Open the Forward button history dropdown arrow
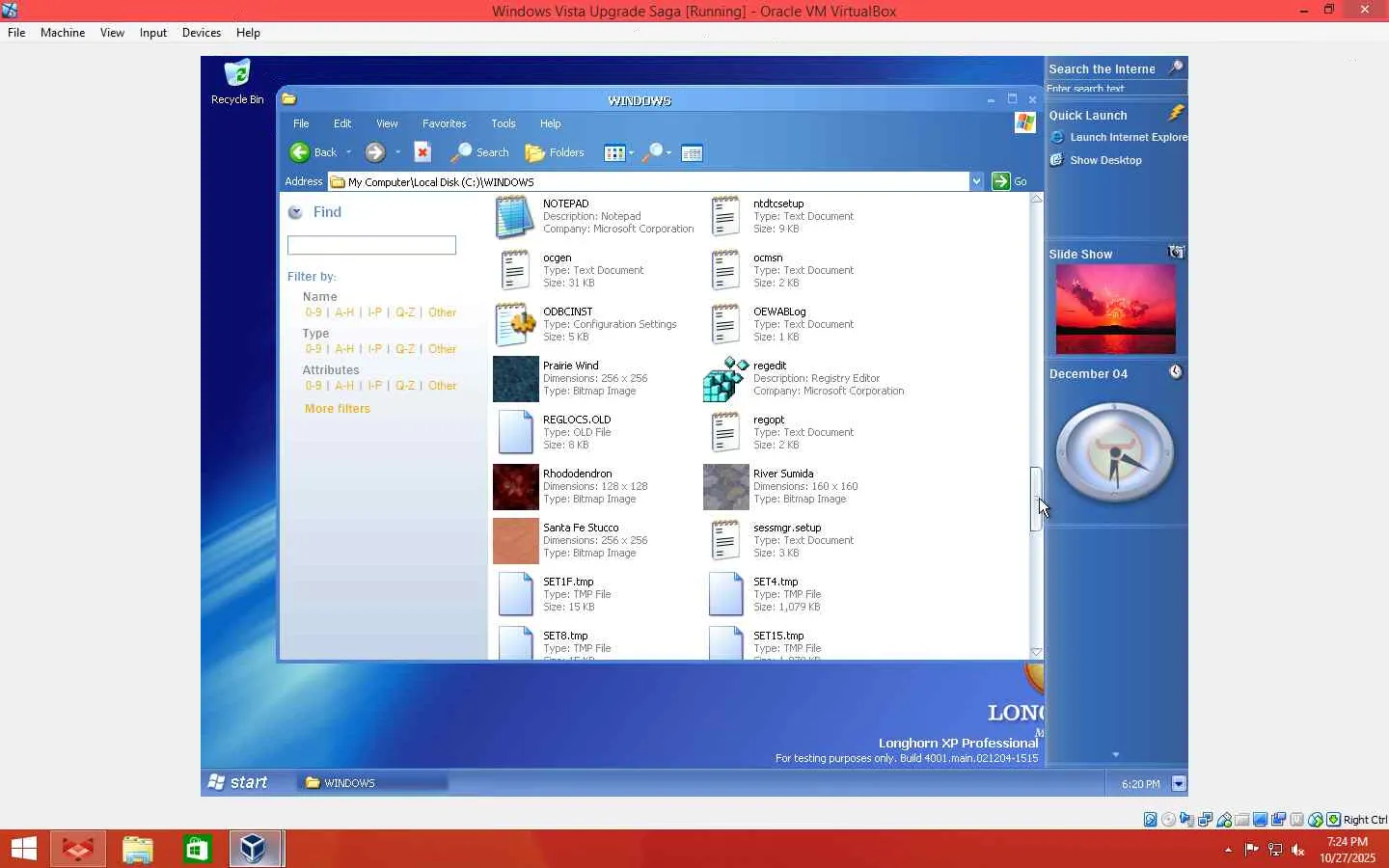 tap(397, 152)
